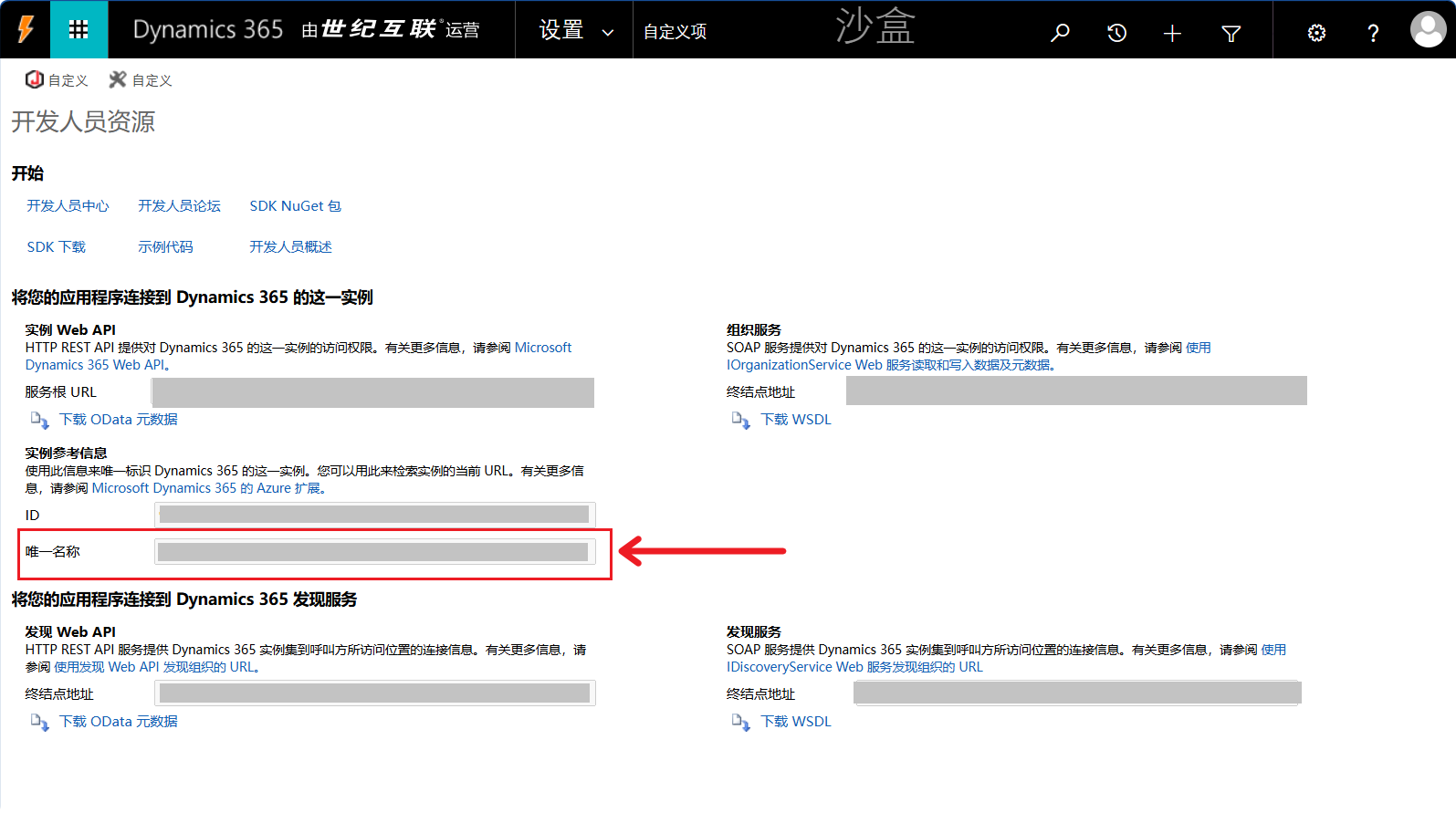Open the 示例代码 link

165,247
